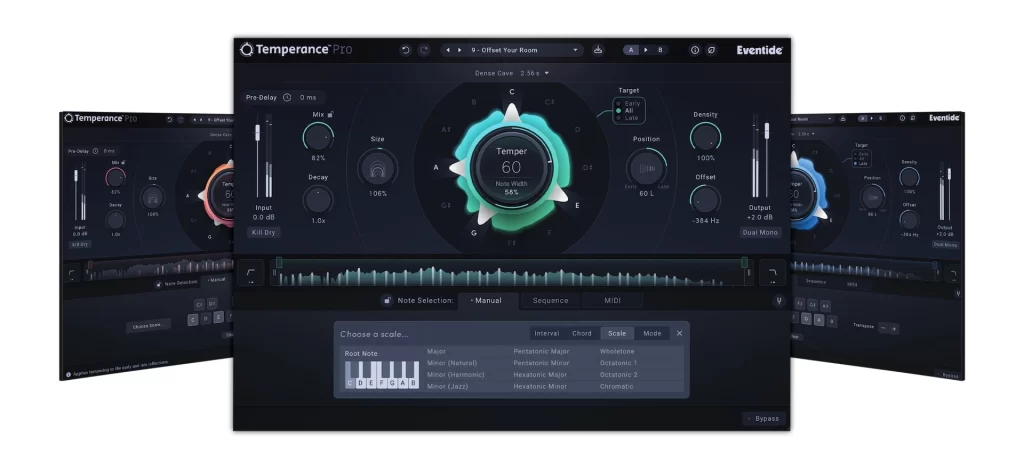
Task: Click the redo arrow icon
Action: tap(424, 50)
